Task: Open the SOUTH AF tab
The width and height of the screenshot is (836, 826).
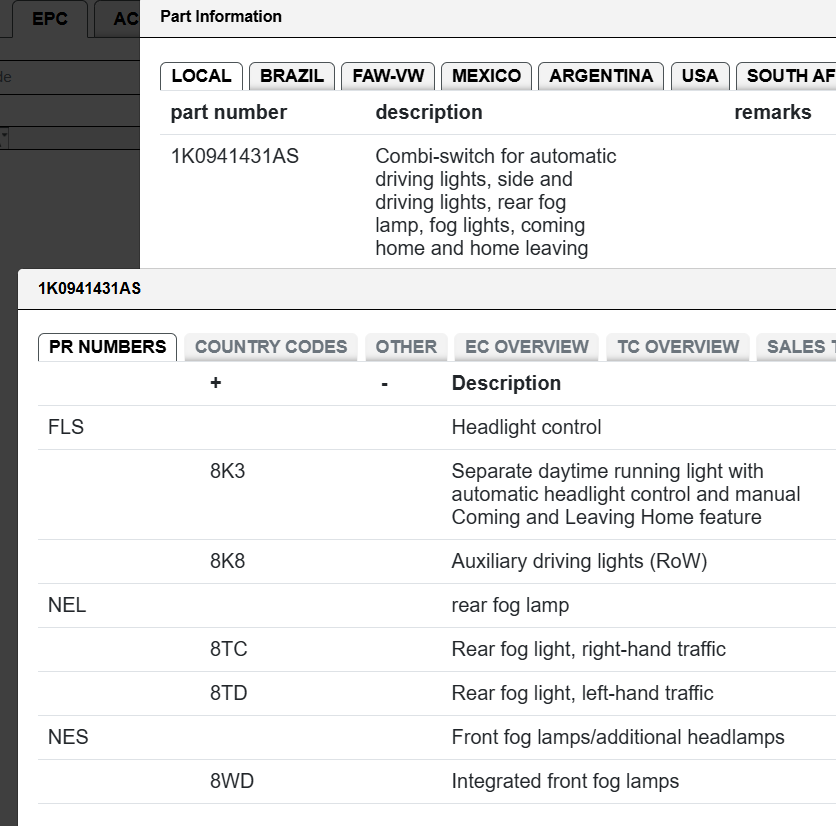Action: 787,76
